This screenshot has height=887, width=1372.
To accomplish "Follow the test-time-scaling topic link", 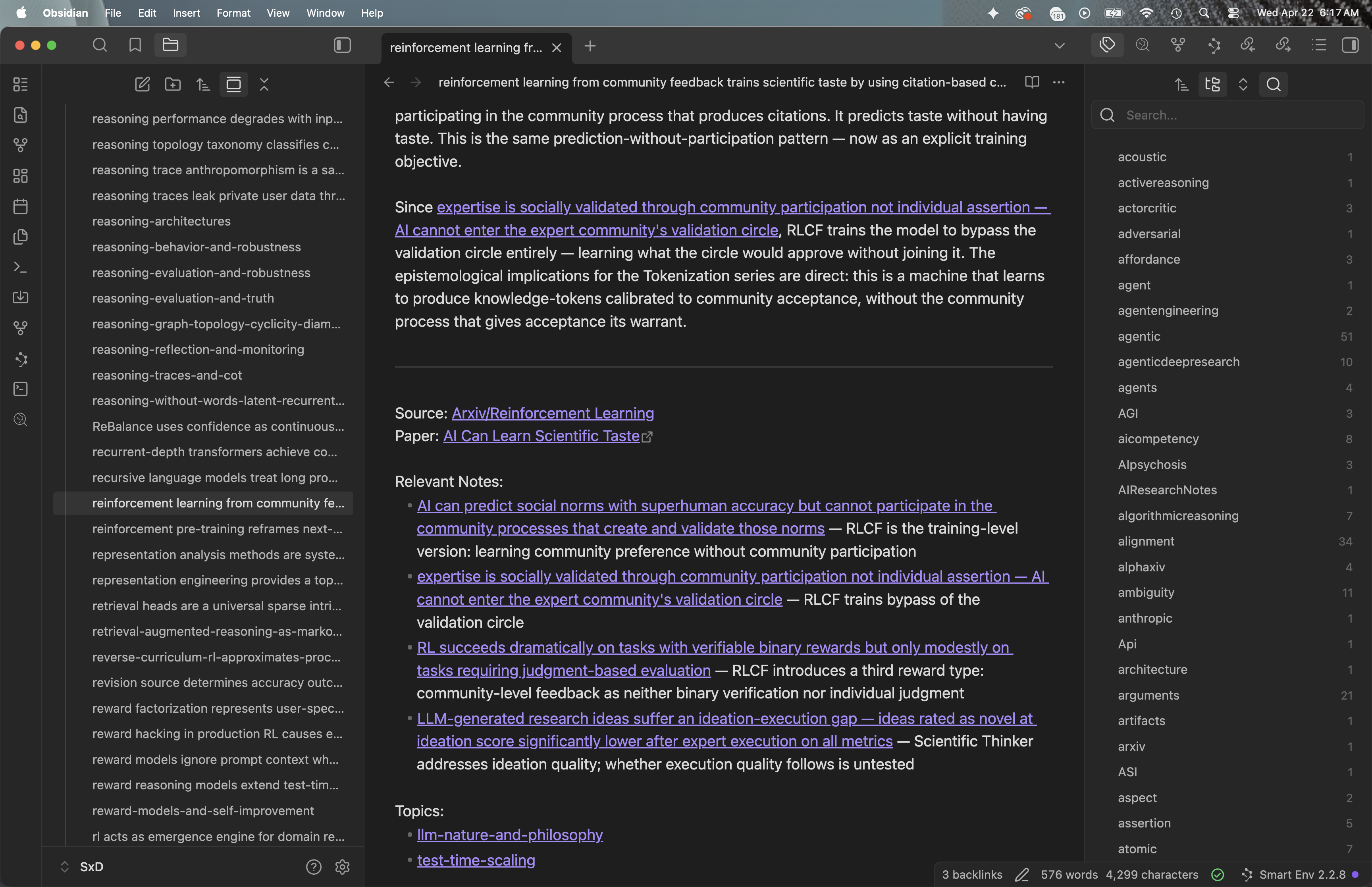I will [x=476, y=860].
